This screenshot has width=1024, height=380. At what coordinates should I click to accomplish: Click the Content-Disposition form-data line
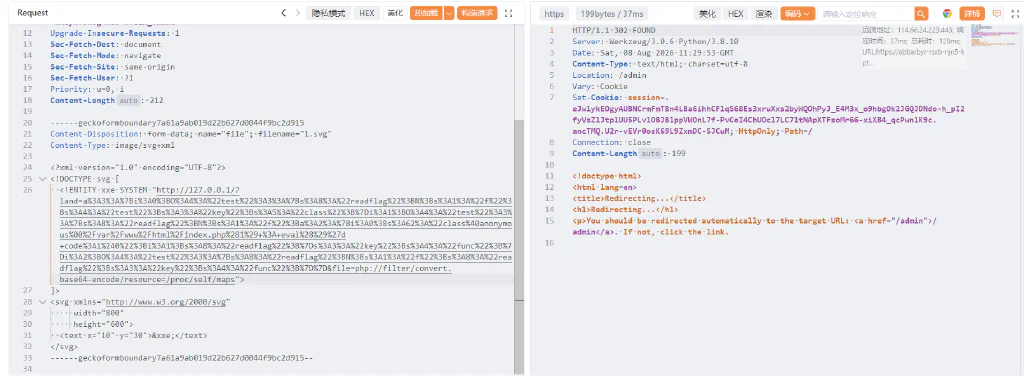point(191,134)
